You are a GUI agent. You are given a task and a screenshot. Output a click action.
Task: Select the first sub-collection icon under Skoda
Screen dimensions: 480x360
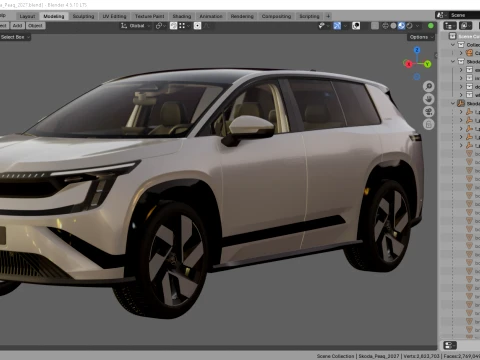pos(469,70)
